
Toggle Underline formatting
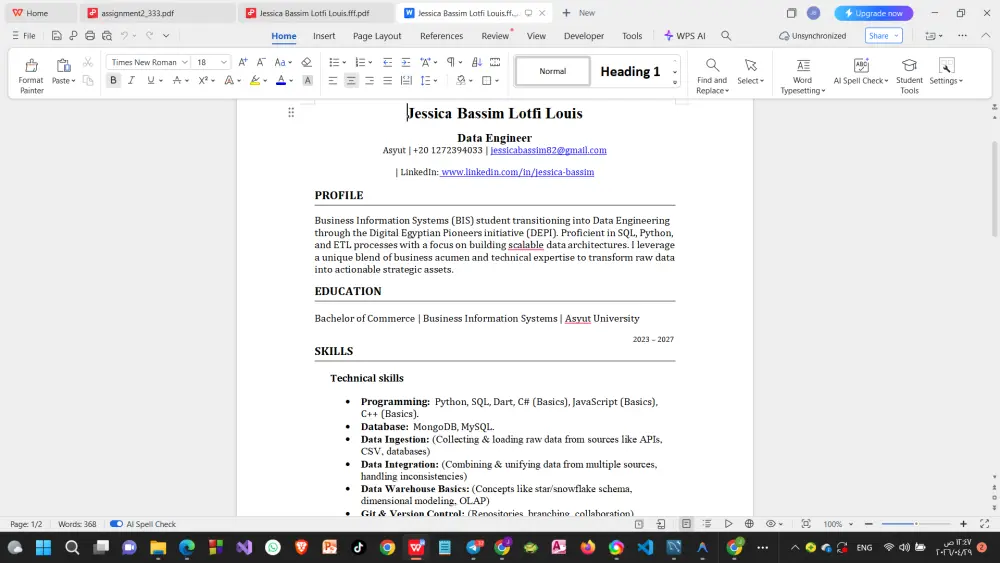click(x=151, y=80)
